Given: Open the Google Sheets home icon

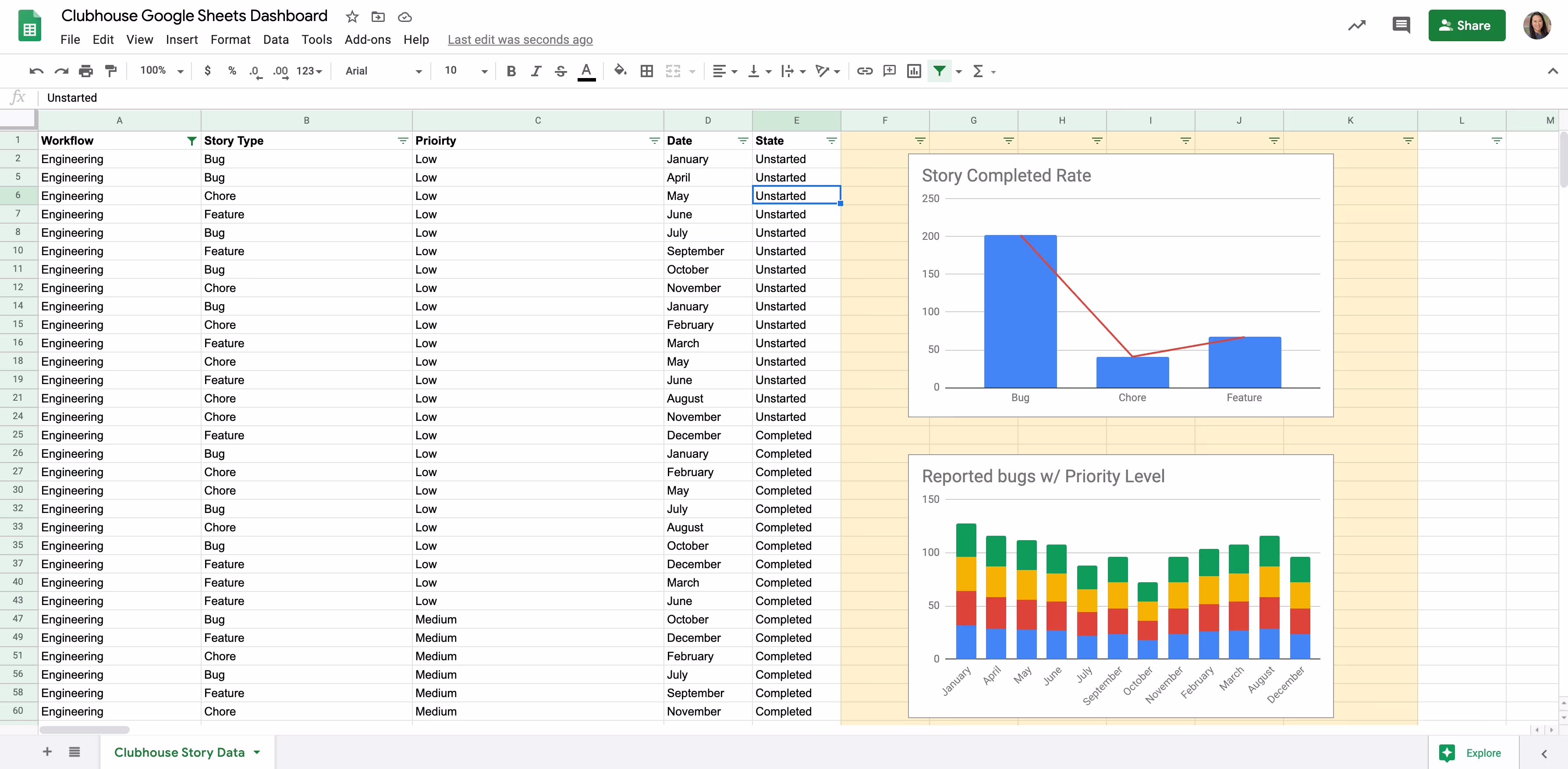Looking at the screenshot, I should (30, 26).
